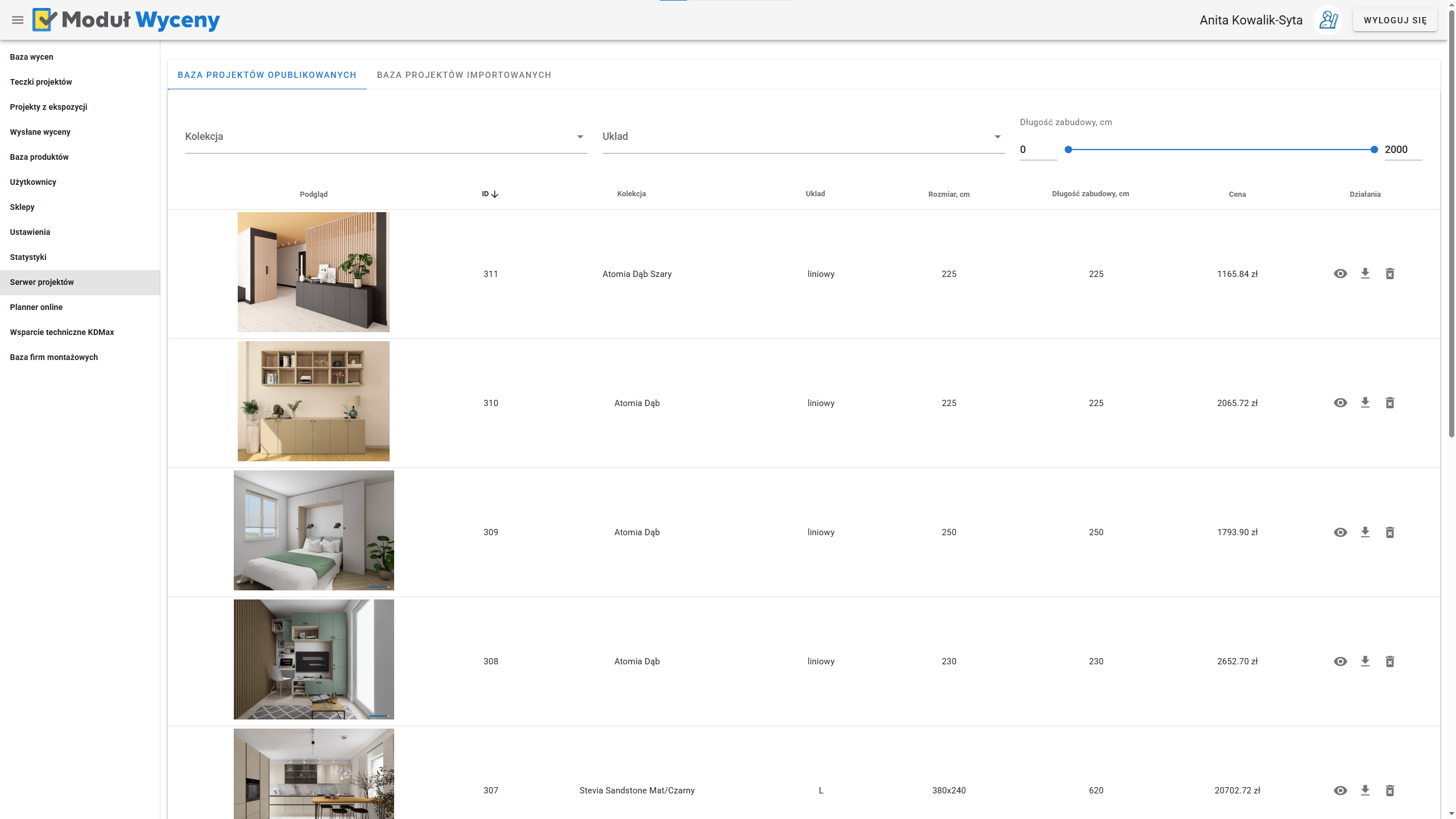Click the right handle of length slider

coord(1374,150)
